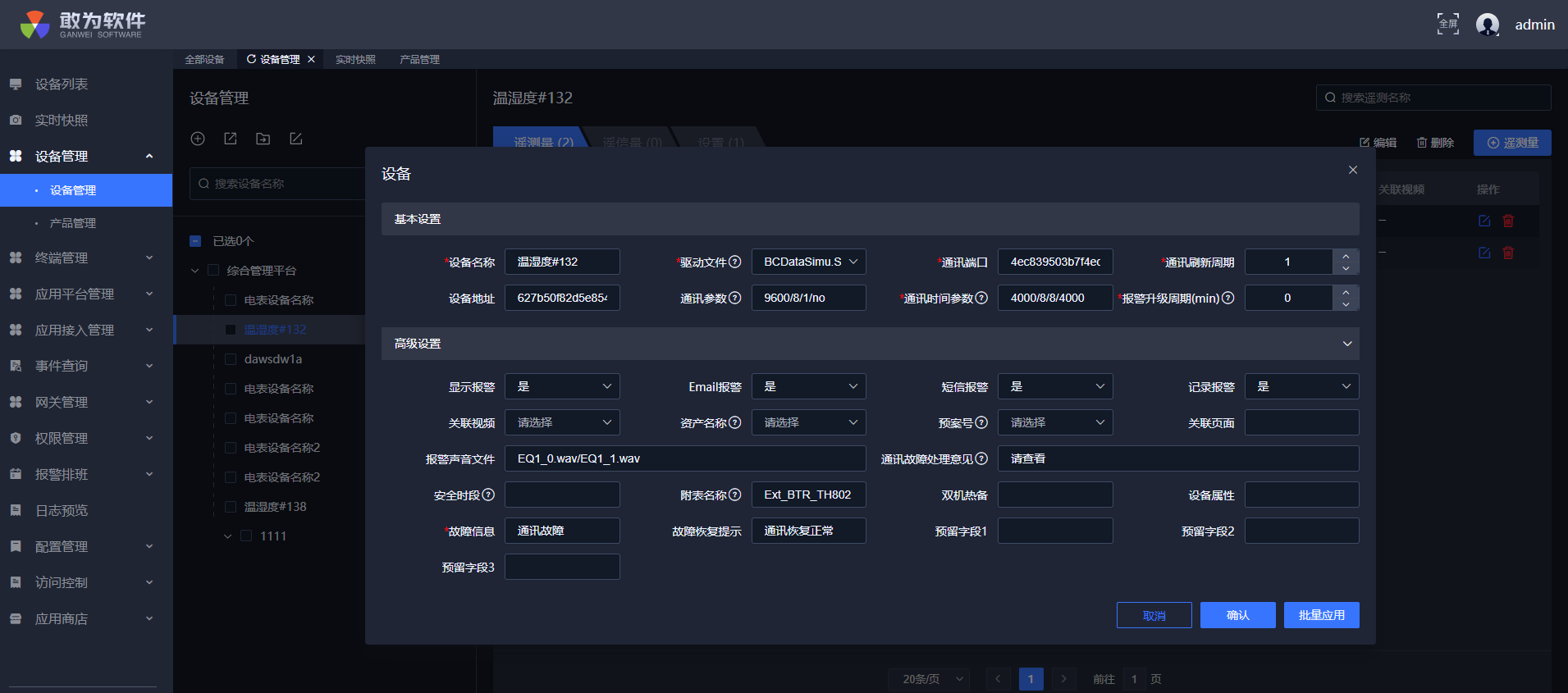The width and height of the screenshot is (1568, 693).
Task: Open 产品管理 in the sidebar menu
Action: coord(73,223)
